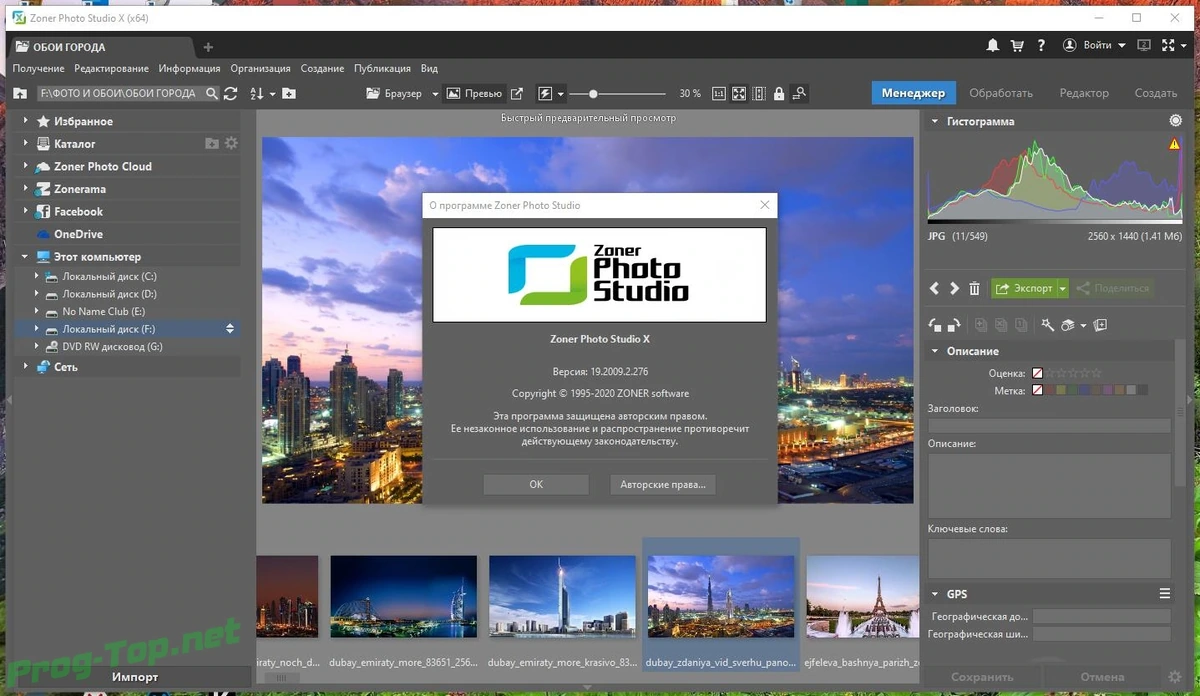Image resolution: width=1200 pixels, height=696 pixels.
Task: Click the parent folder up icon
Action: (x=20, y=93)
